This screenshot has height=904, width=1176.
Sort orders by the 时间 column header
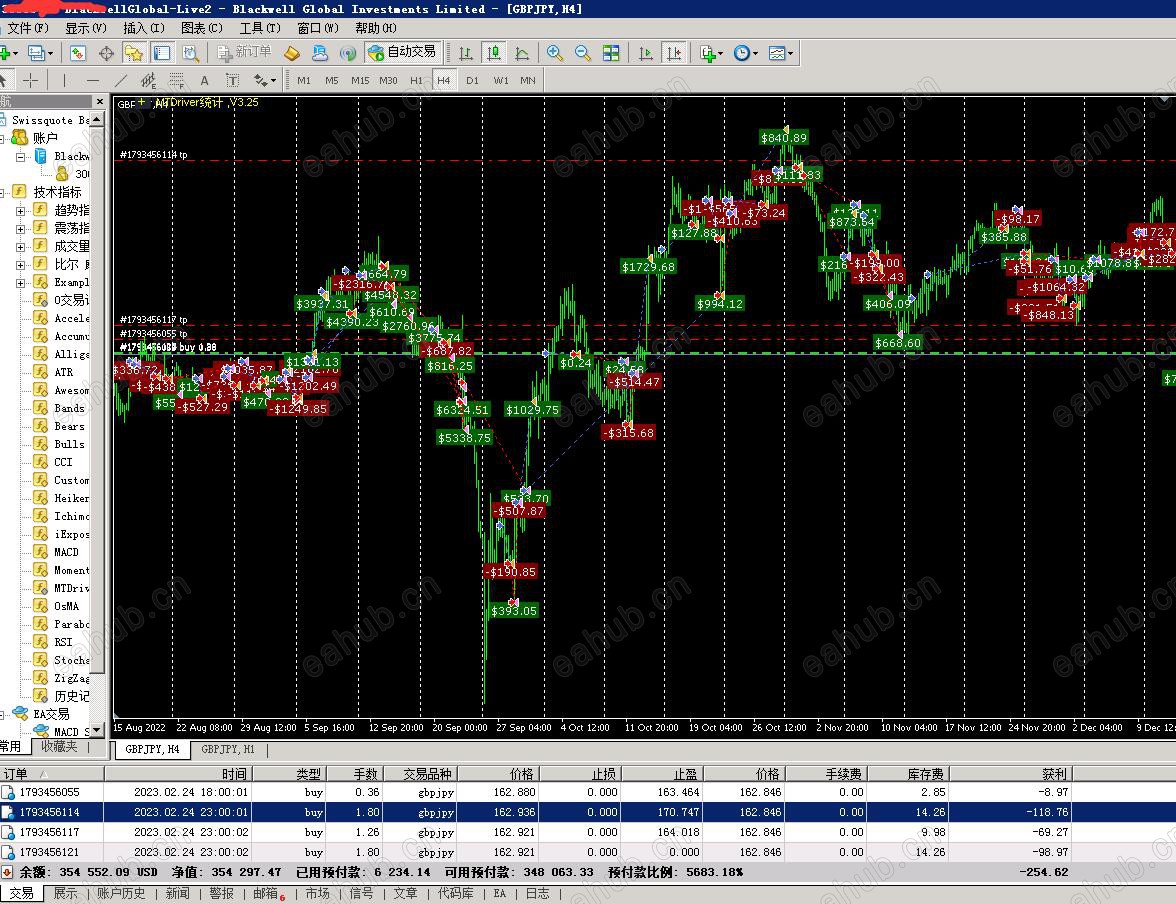pos(178,773)
